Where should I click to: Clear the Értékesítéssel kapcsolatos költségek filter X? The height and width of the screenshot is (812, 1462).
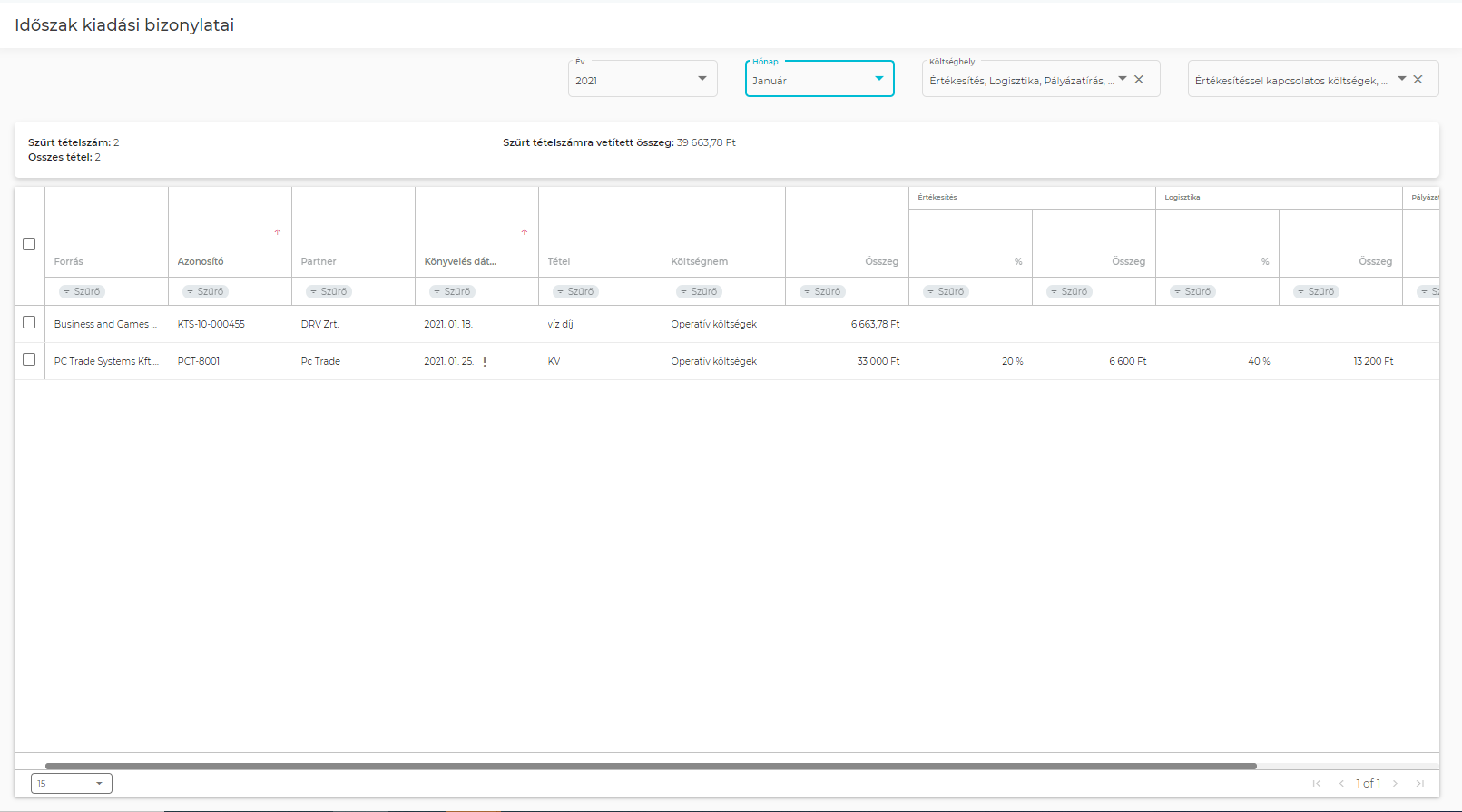(x=1418, y=80)
